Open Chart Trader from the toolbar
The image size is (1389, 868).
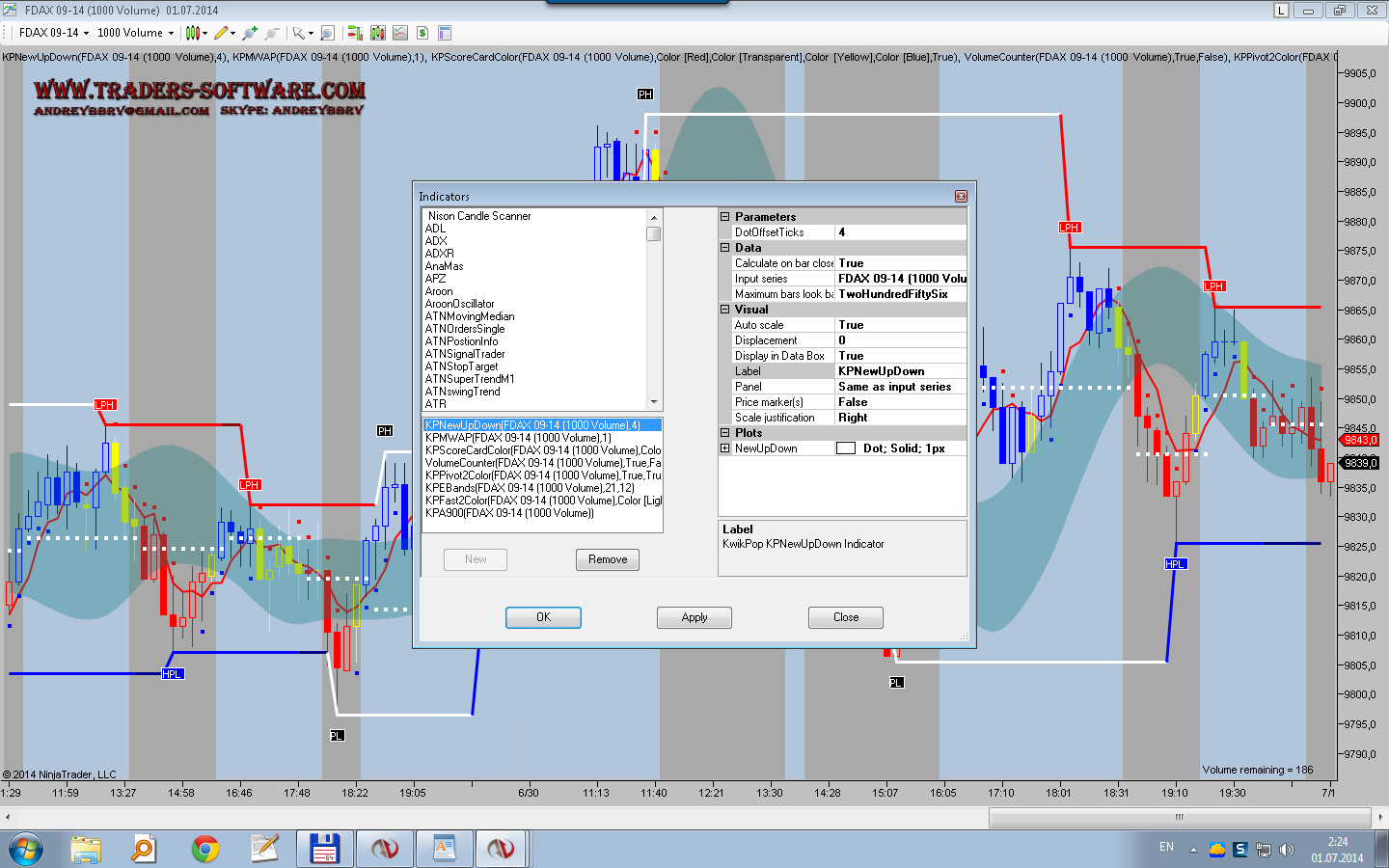coord(355,33)
